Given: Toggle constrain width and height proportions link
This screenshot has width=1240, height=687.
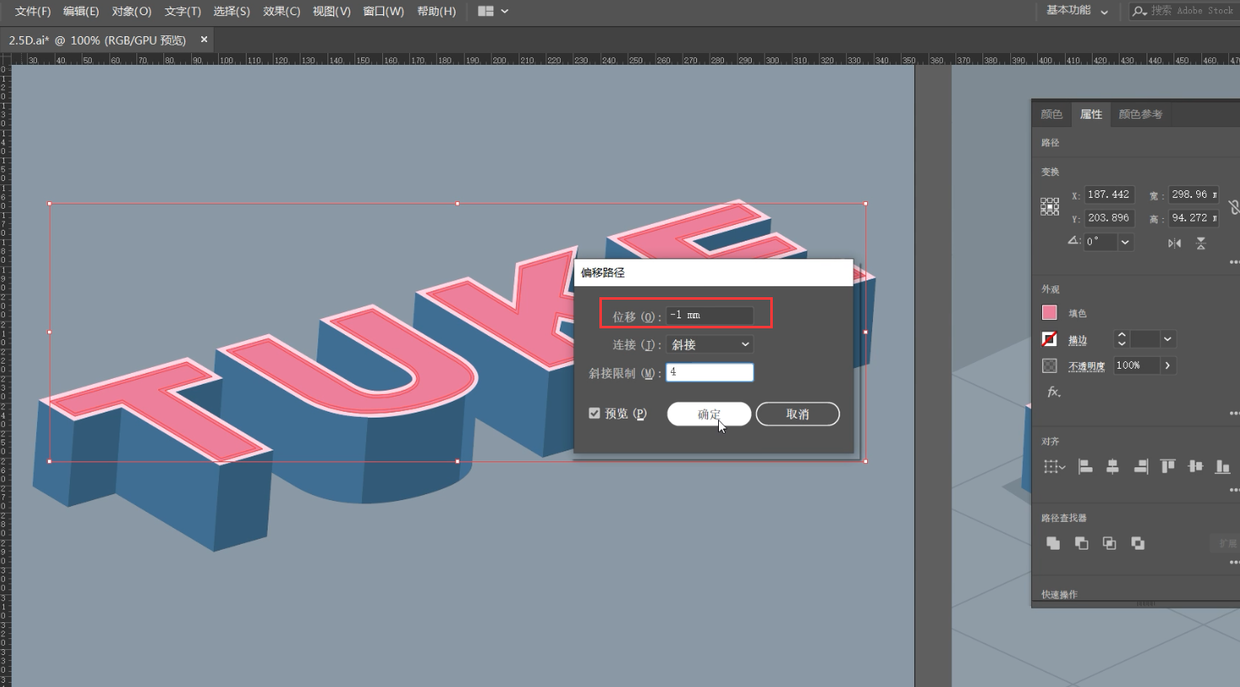Looking at the screenshot, I should pyautogui.click(x=1233, y=206).
